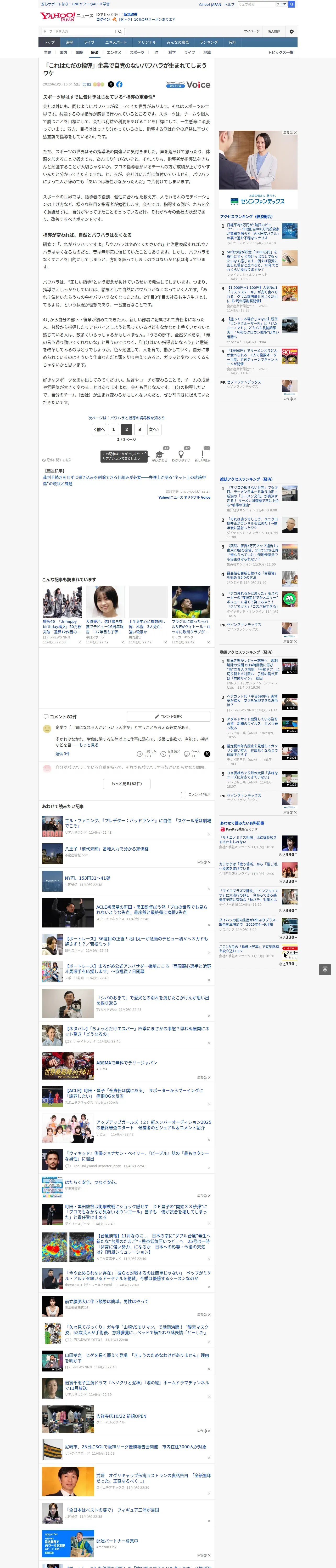Select the 国際 category tab

coord(79,53)
